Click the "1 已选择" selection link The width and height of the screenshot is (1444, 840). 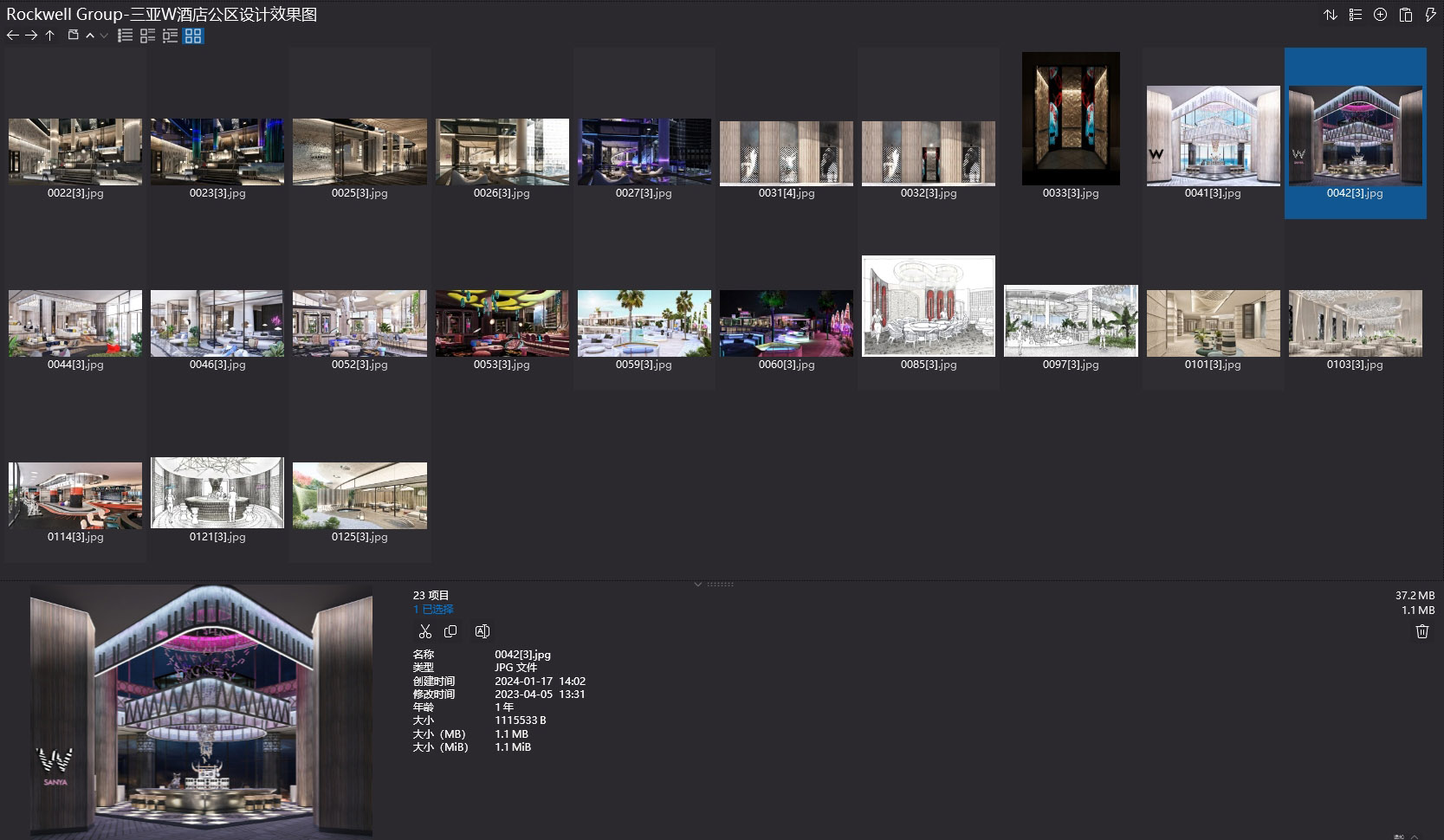click(x=431, y=610)
